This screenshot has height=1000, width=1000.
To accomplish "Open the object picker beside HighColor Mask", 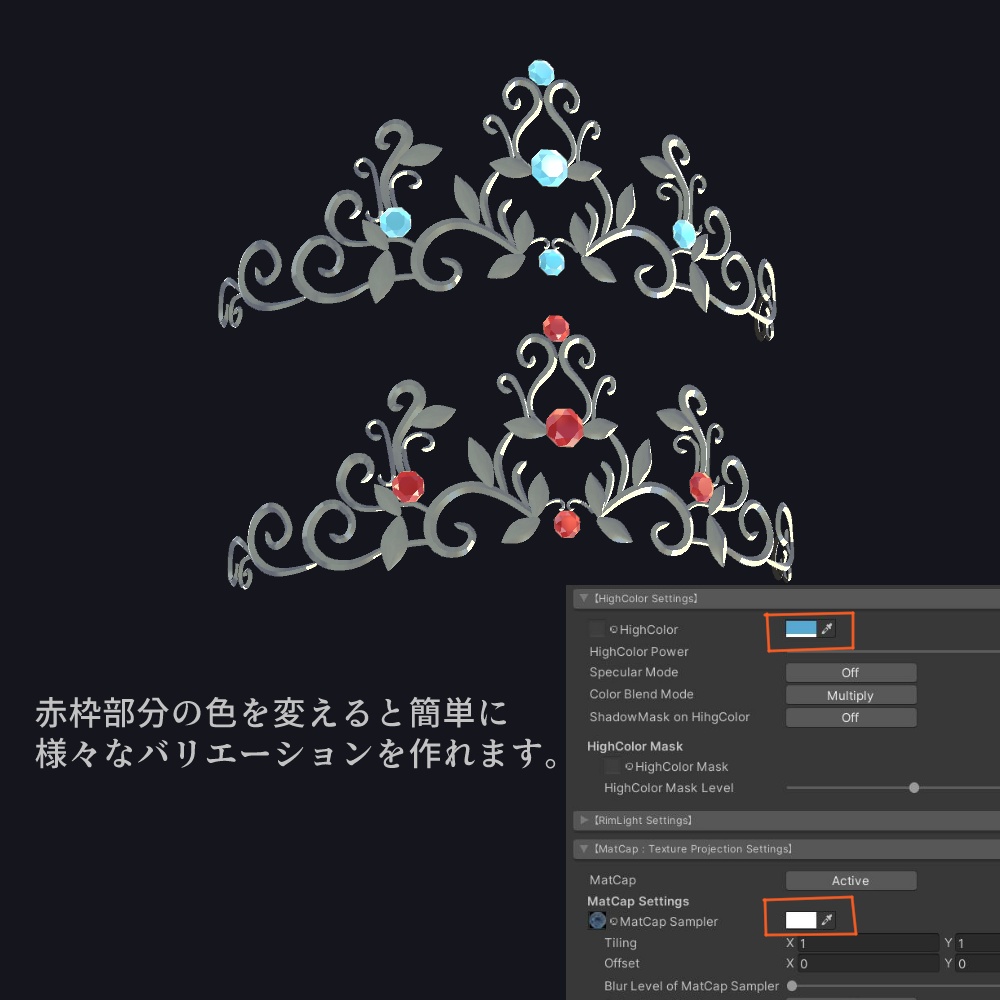I will click(x=628, y=766).
